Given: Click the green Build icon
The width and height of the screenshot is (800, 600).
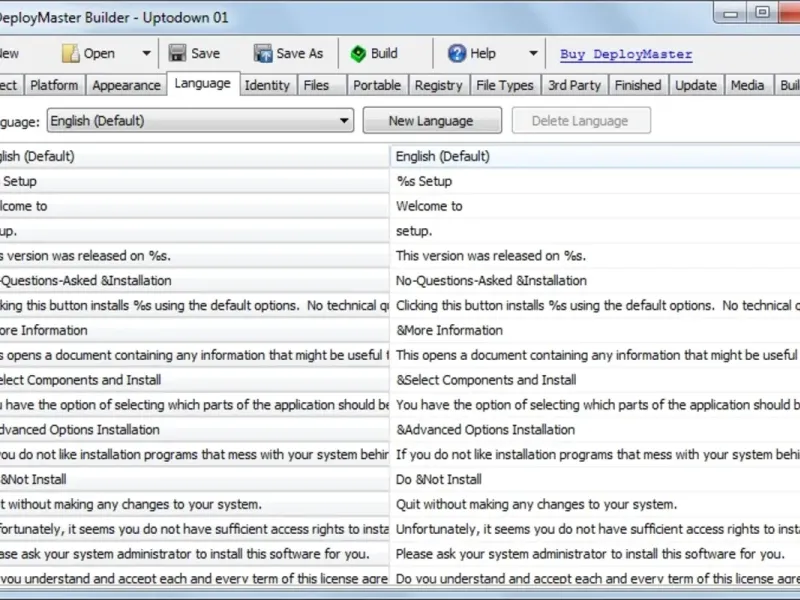Looking at the screenshot, I should tap(358, 54).
